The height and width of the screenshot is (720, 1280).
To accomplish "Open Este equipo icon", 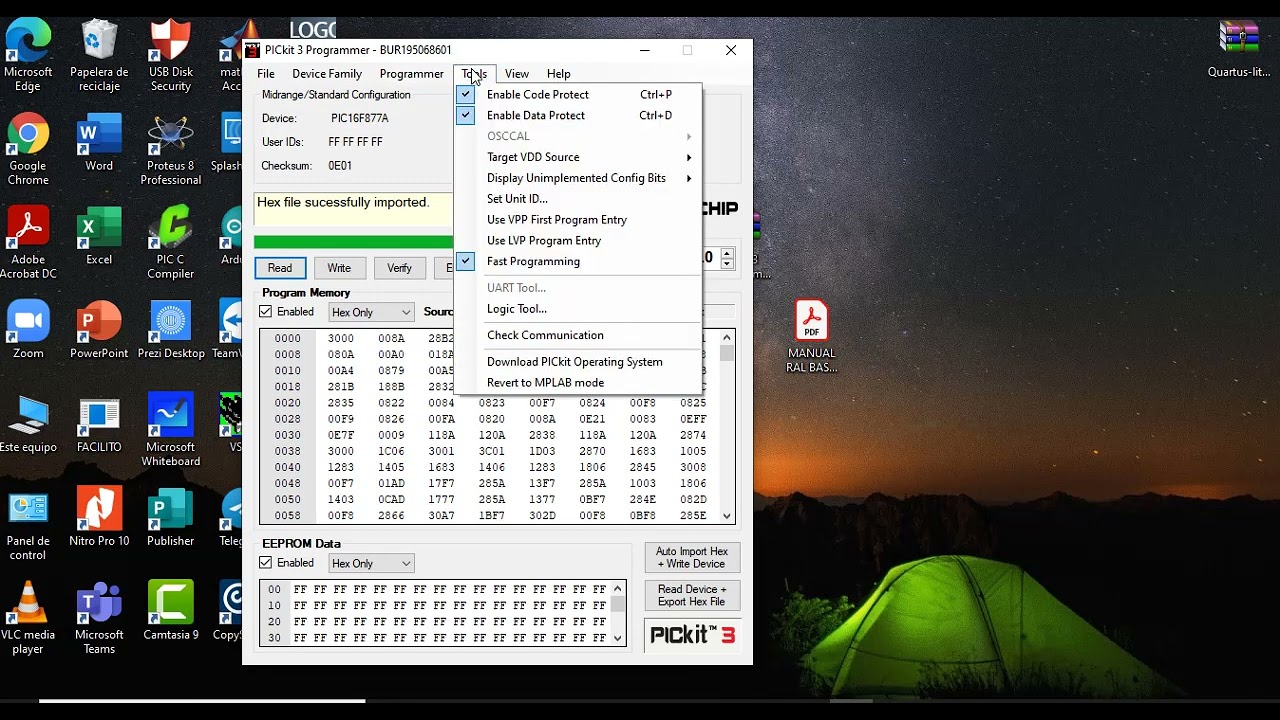I will (x=28, y=425).
